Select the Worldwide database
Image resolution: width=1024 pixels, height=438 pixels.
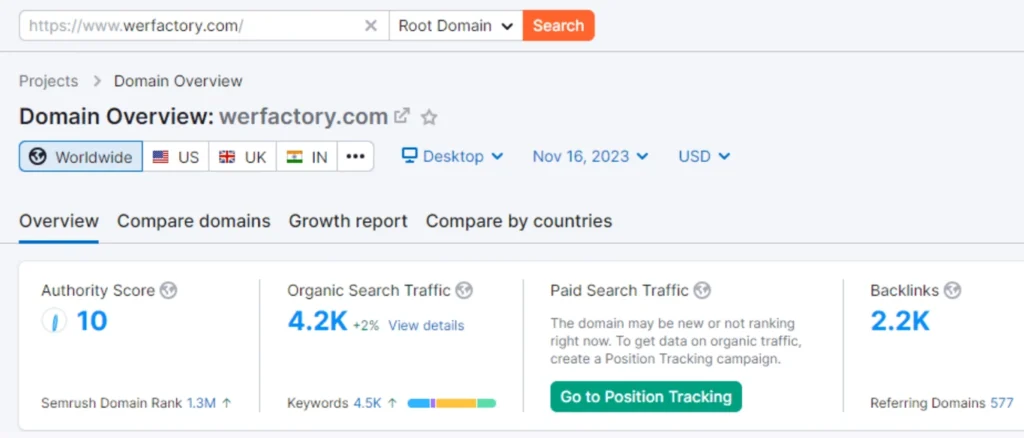click(x=81, y=157)
